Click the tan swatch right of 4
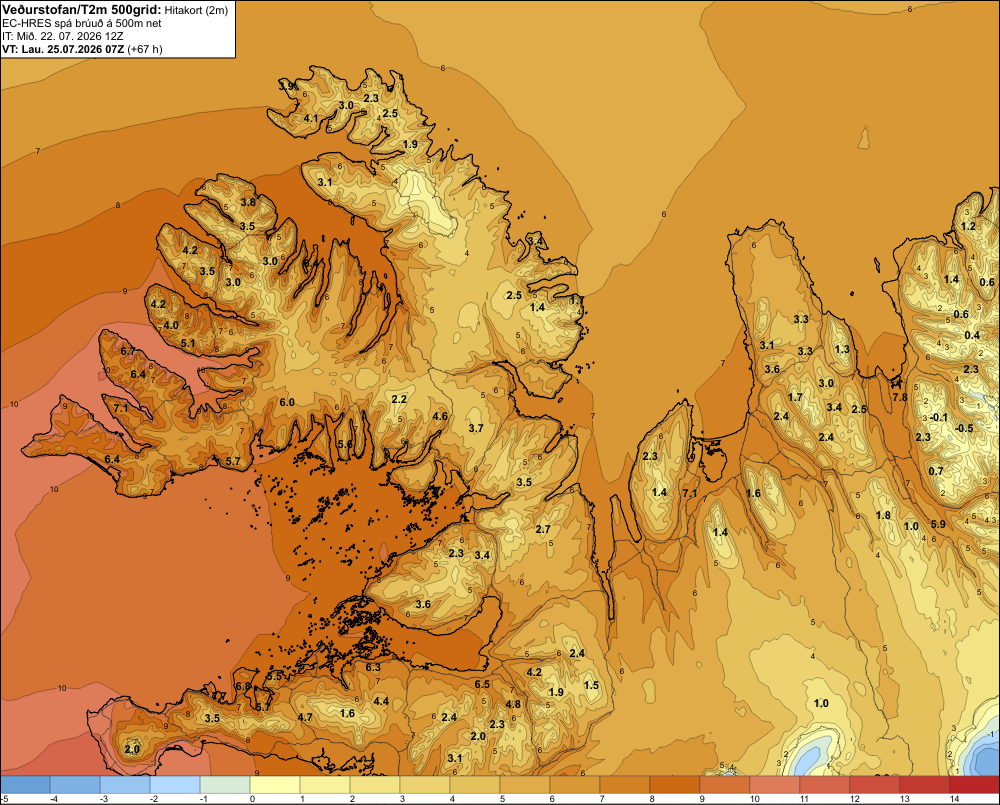Image resolution: width=1000 pixels, height=805 pixels. 474,784
